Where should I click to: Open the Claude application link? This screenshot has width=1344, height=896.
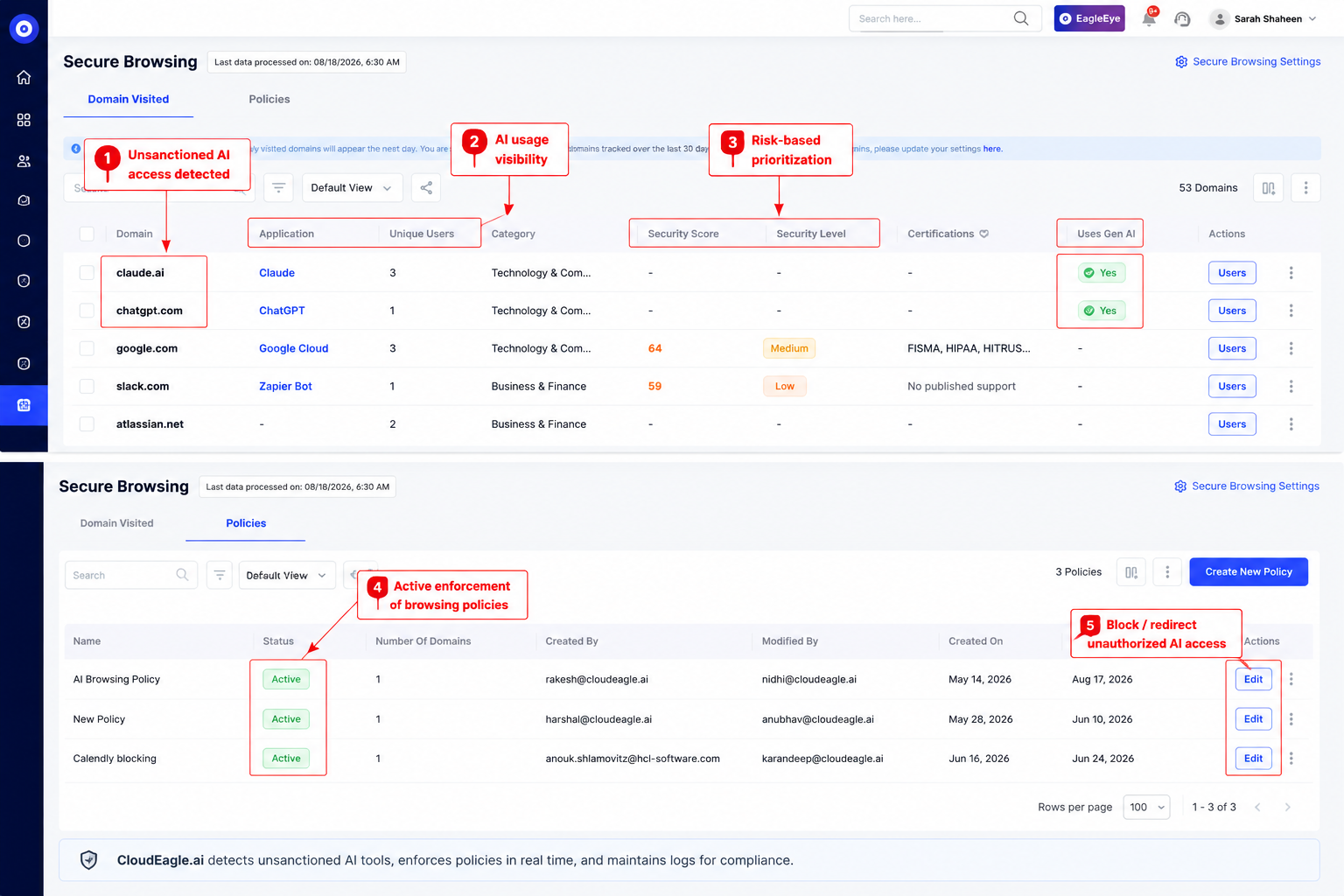[276, 273]
